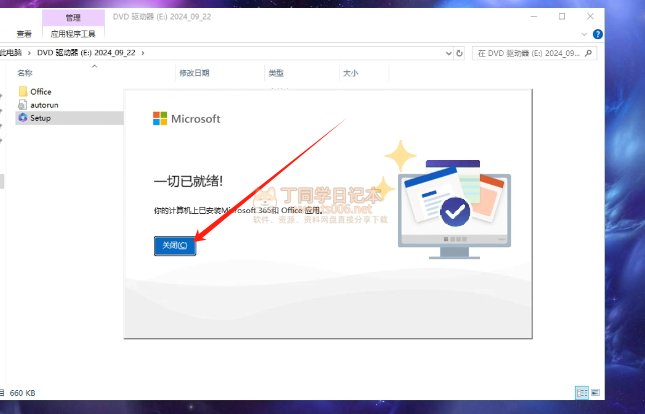Viewport: 645px width, 414px height.
Task: Minimize the Explorer window
Action: click(x=534, y=16)
